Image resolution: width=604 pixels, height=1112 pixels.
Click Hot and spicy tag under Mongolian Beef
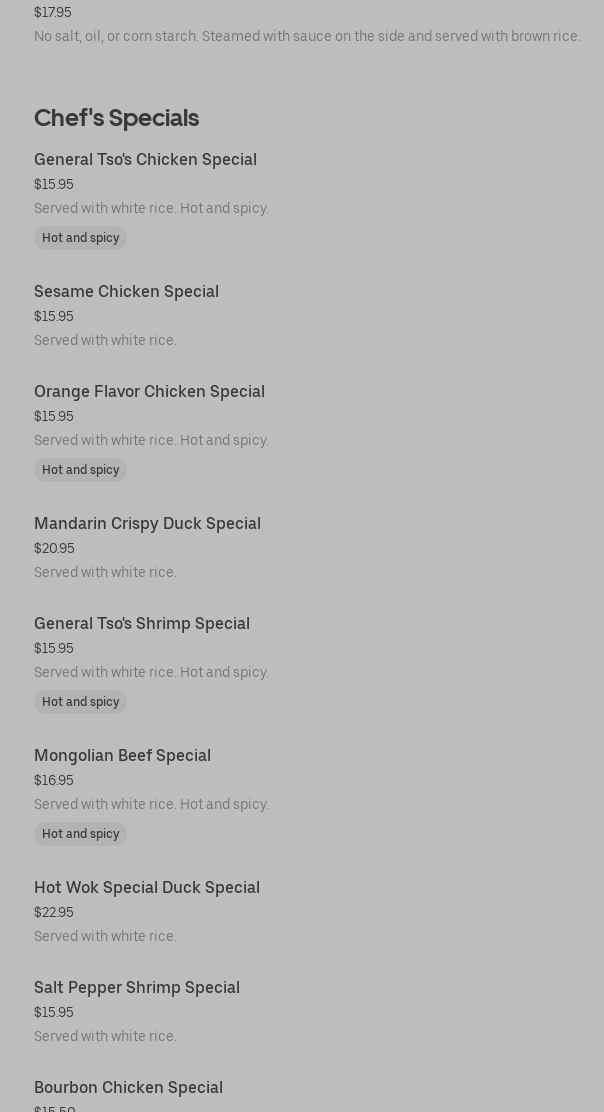80,834
